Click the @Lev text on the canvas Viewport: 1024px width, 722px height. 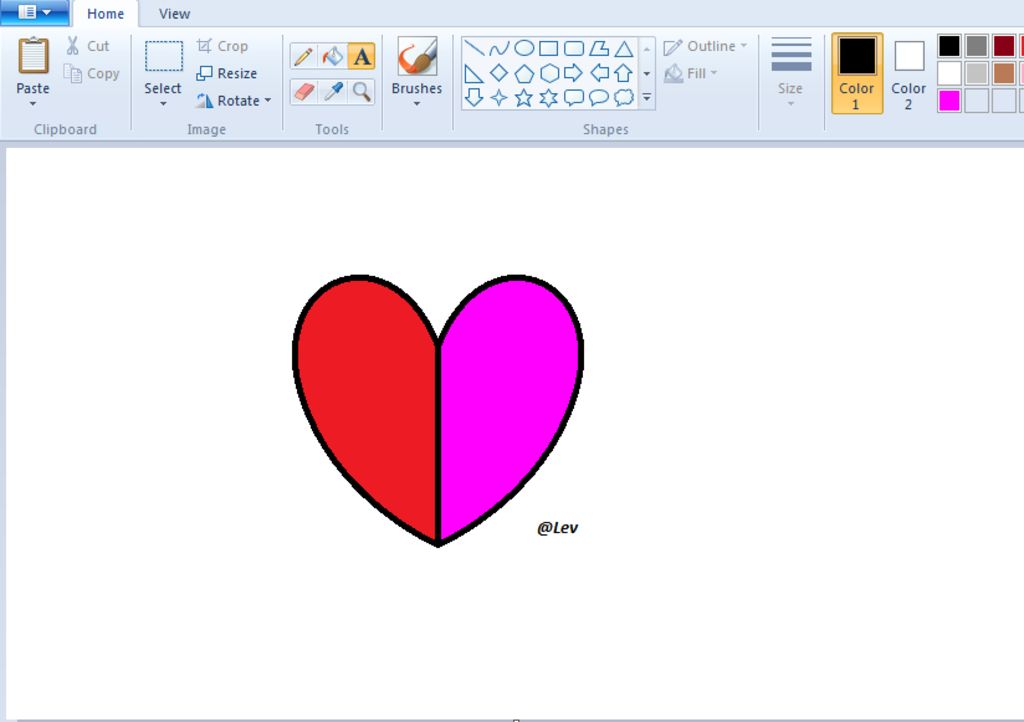(x=557, y=527)
